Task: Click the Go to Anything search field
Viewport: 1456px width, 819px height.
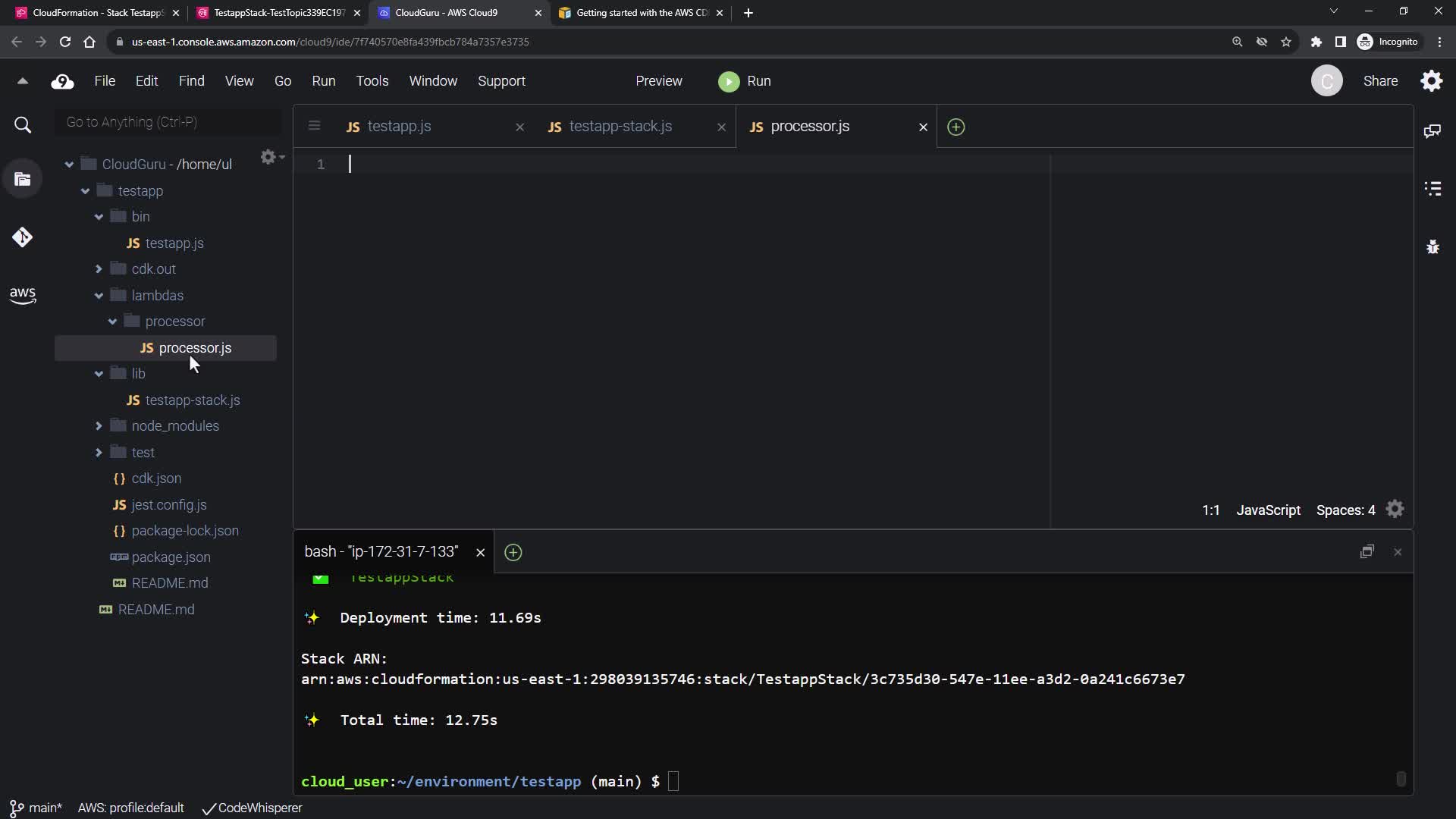Action: click(168, 122)
